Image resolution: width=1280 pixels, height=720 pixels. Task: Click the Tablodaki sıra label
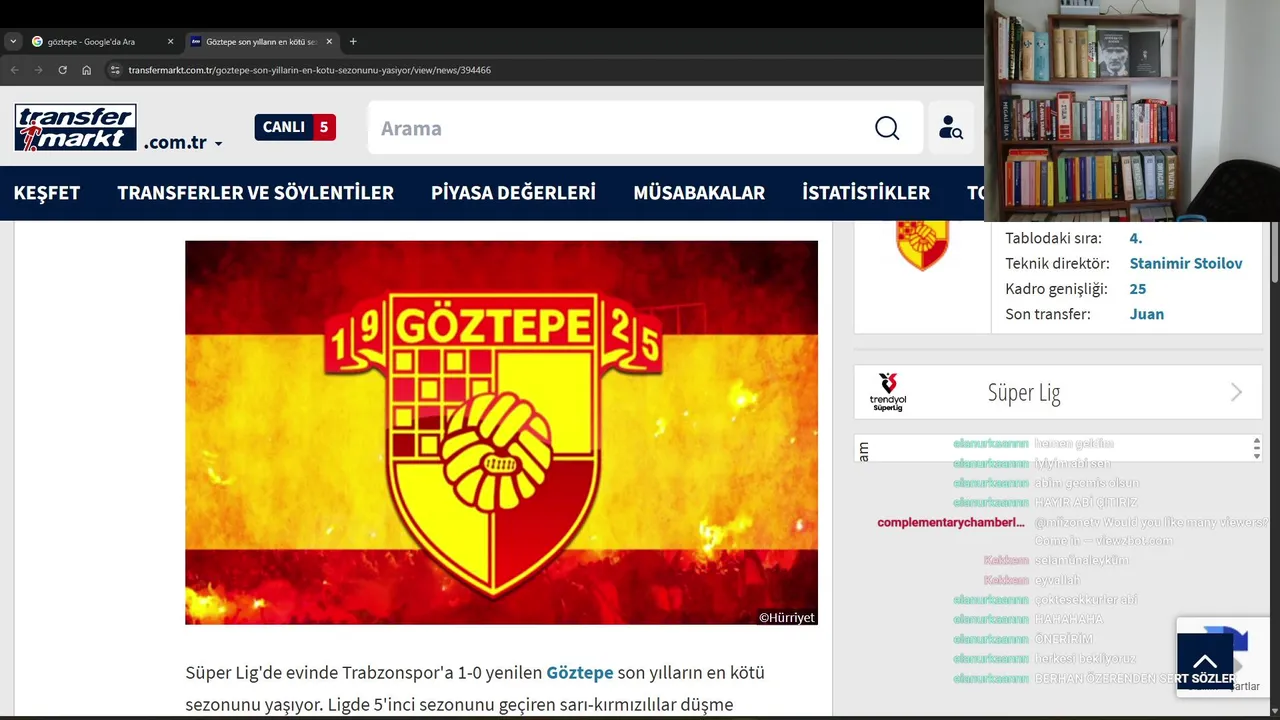coord(1054,238)
